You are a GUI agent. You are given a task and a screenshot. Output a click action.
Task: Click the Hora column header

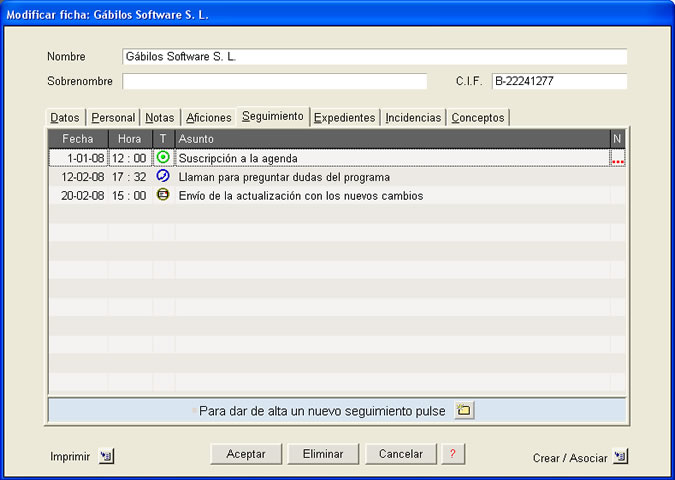(130, 139)
